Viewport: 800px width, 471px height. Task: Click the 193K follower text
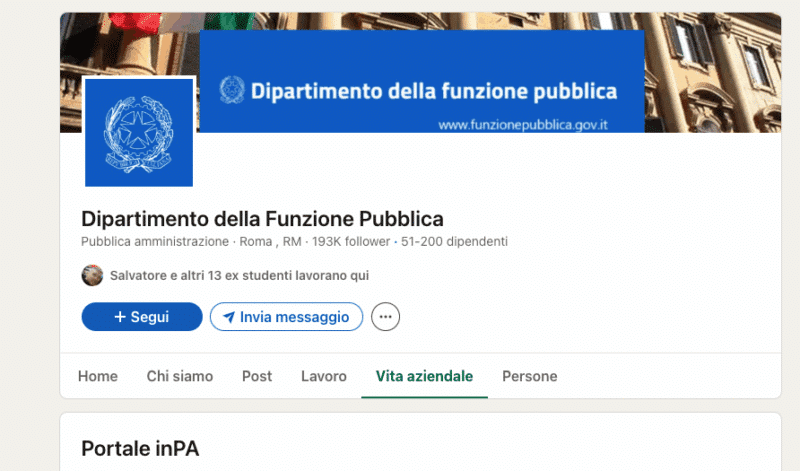(351, 241)
